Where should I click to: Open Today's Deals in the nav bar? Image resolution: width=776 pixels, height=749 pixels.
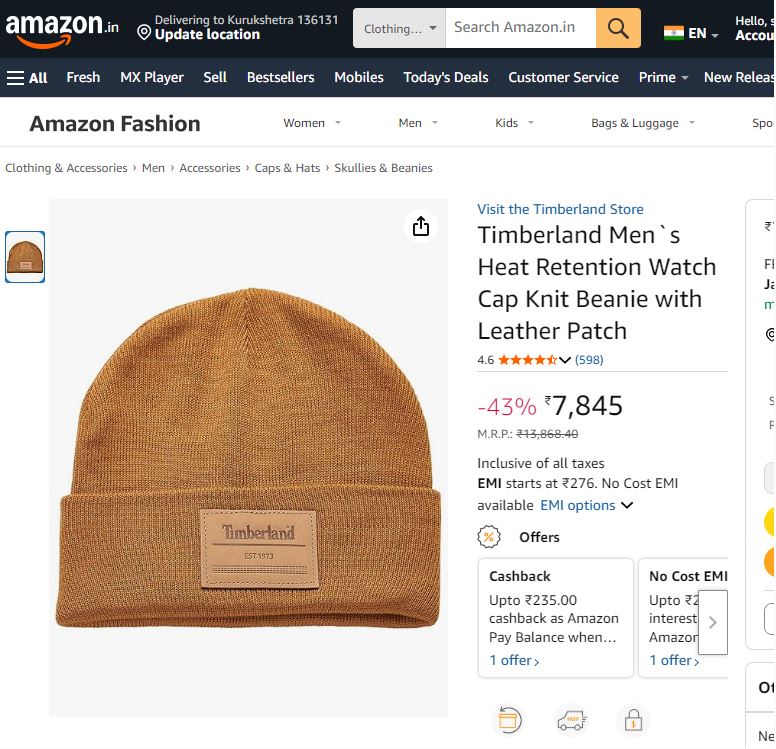click(x=445, y=77)
